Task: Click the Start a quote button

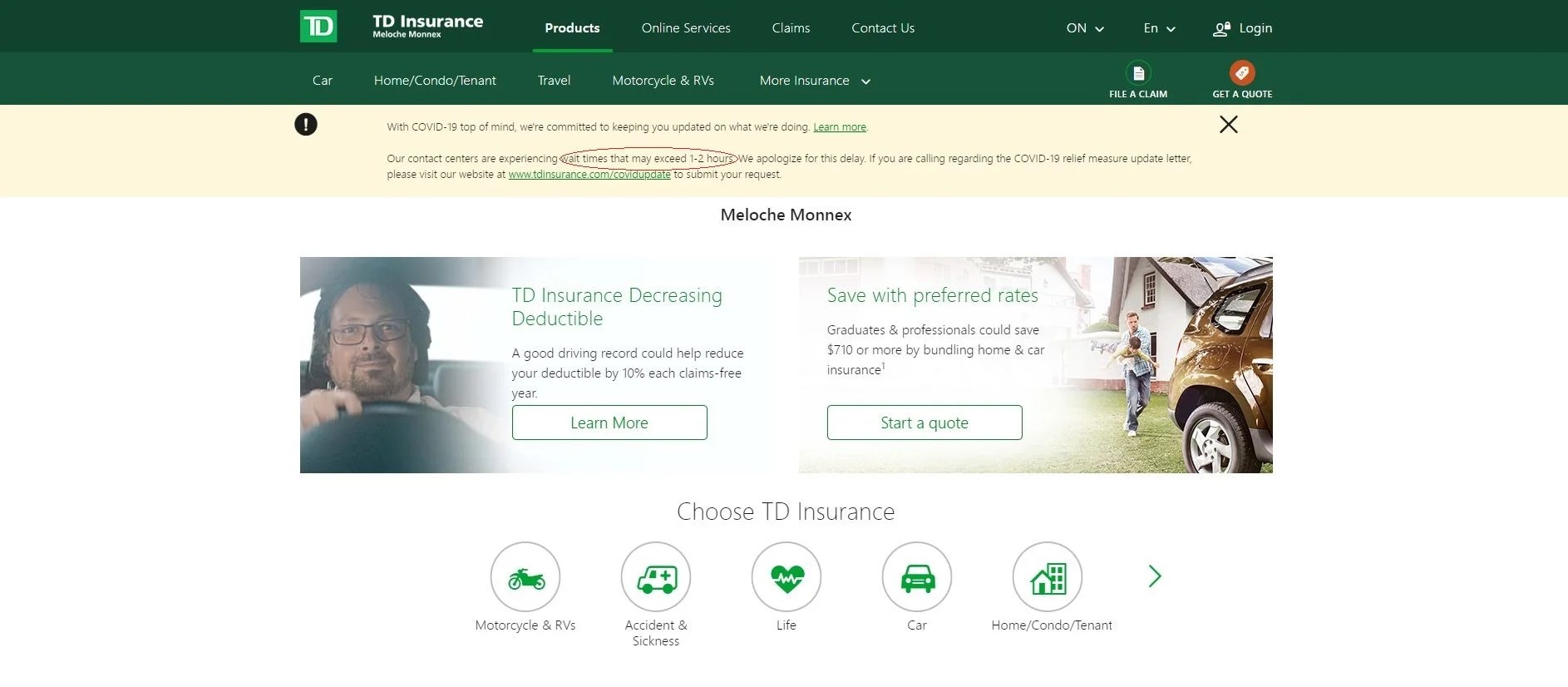Action: pyautogui.click(x=925, y=423)
